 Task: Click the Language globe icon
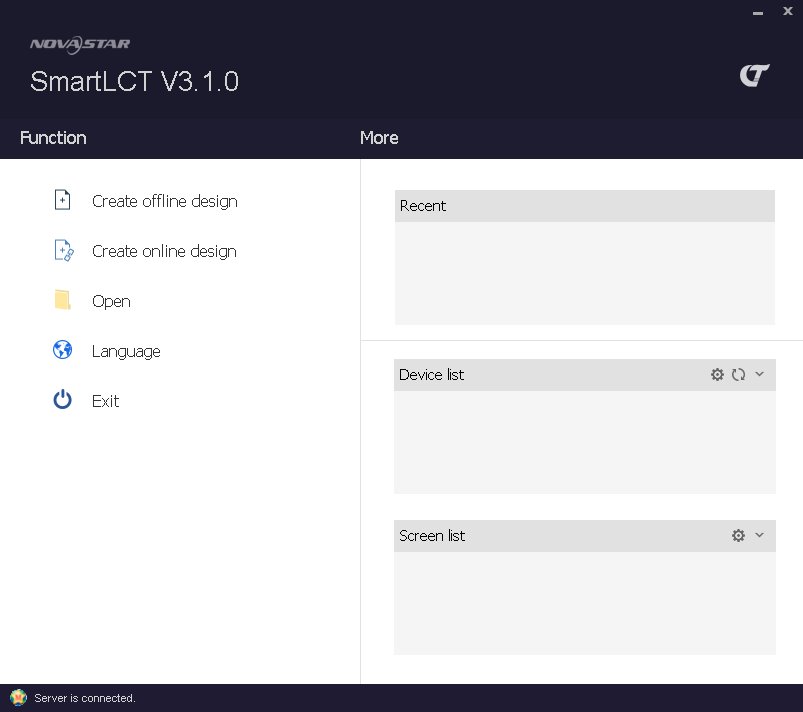pos(62,350)
